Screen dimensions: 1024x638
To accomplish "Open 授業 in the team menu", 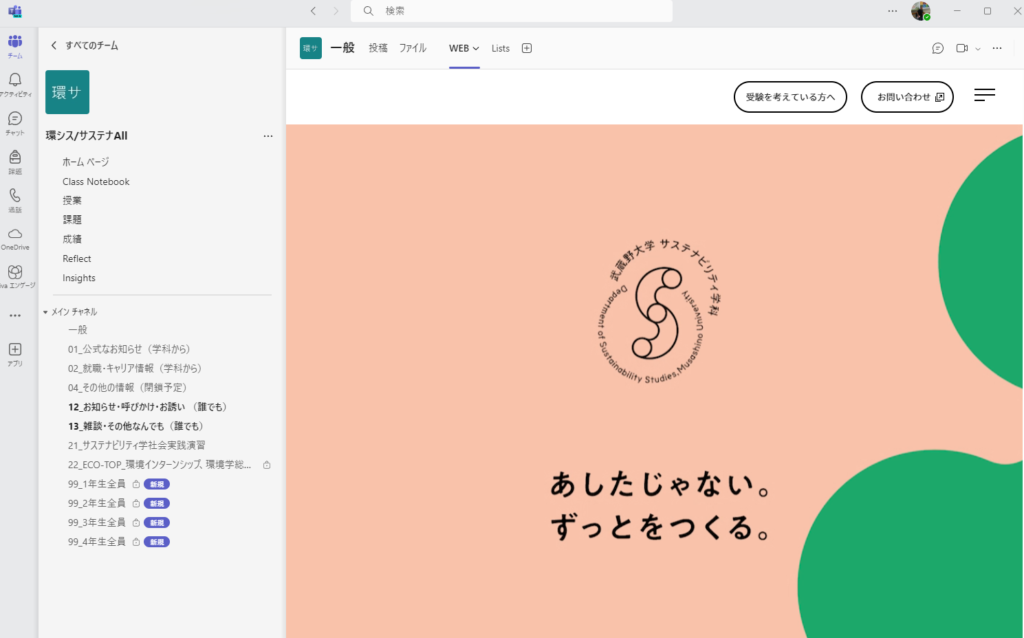I will pyautogui.click(x=72, y=200).
